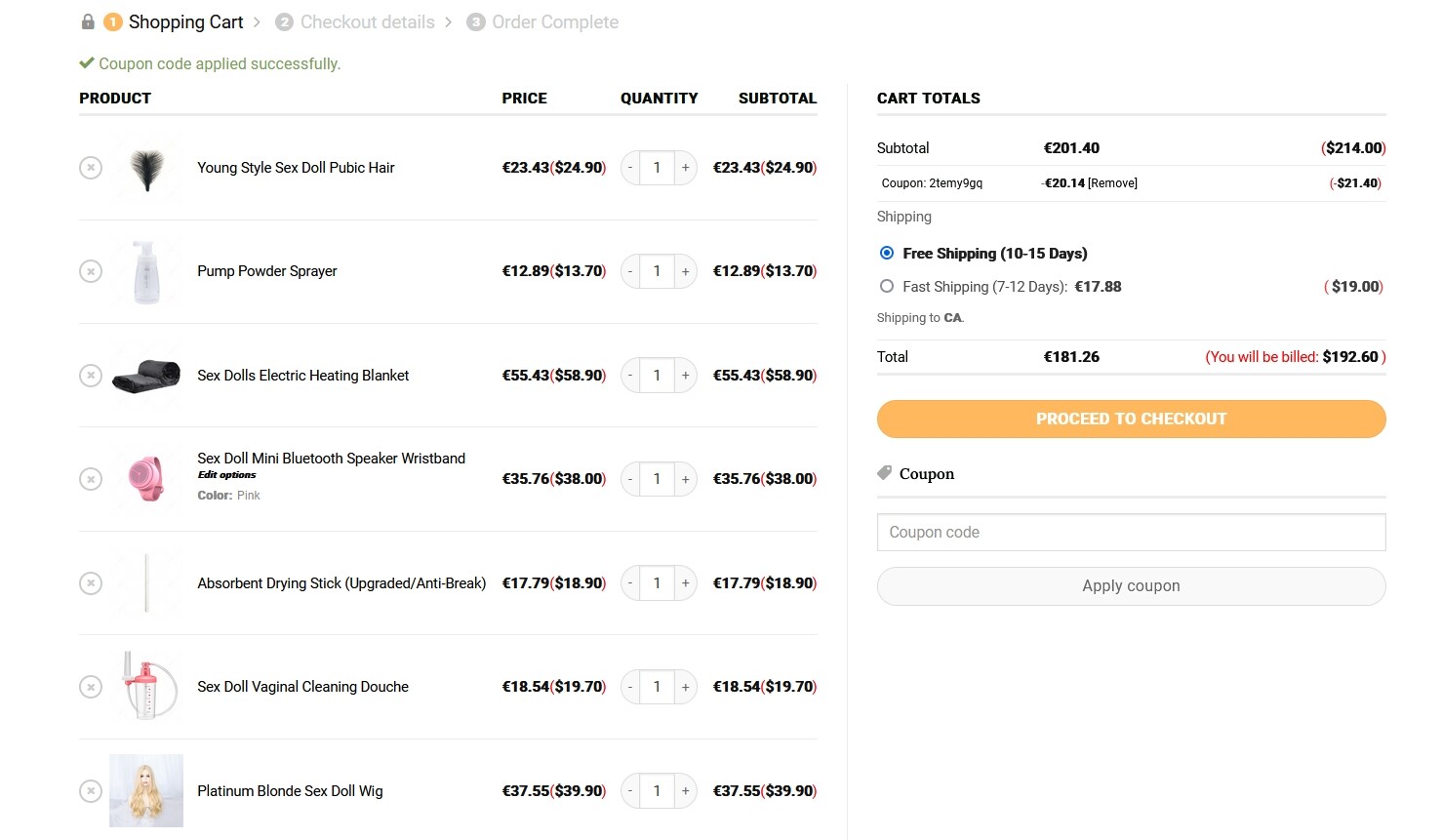Remove the applied coupon 2temy9gq
This screenshot has height=840, width=1442.
1112,183
